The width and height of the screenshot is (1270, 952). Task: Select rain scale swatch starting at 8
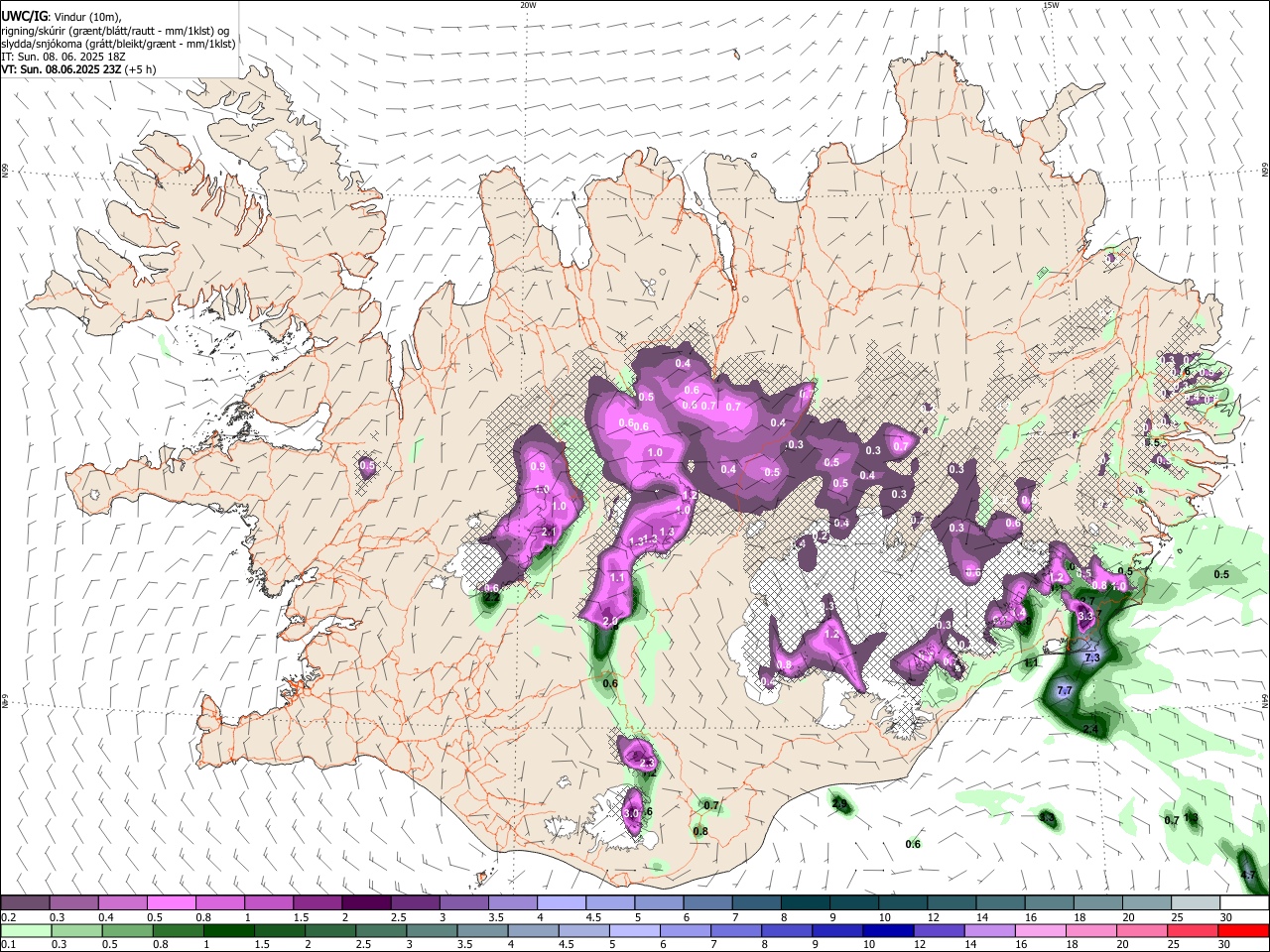786,930
